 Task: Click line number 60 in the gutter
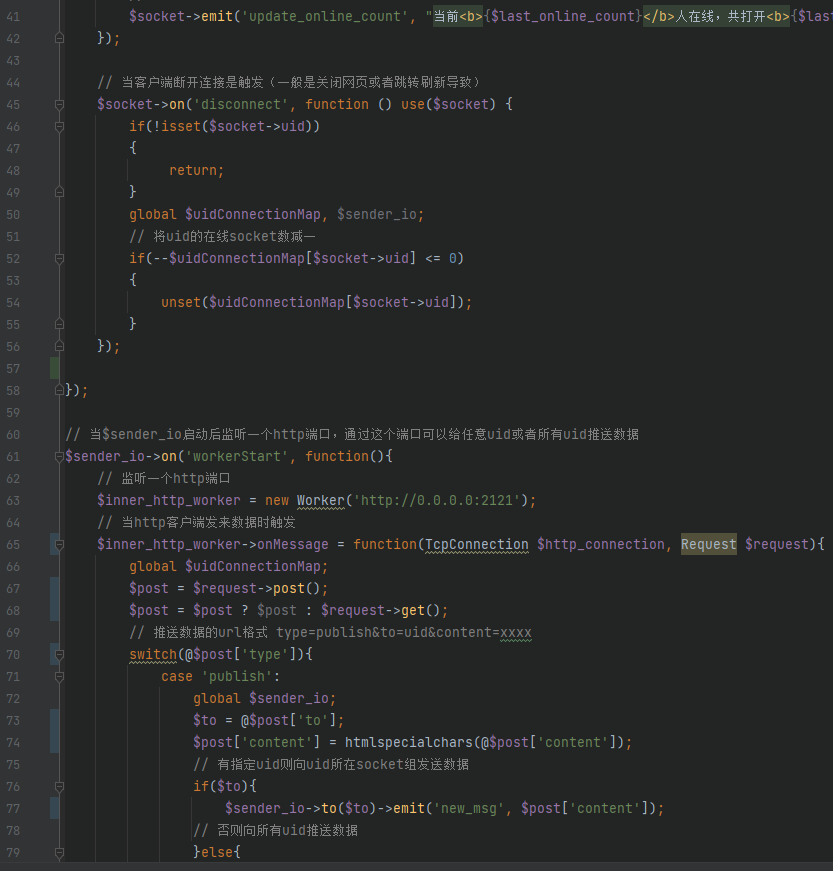(x=13, y=434)
